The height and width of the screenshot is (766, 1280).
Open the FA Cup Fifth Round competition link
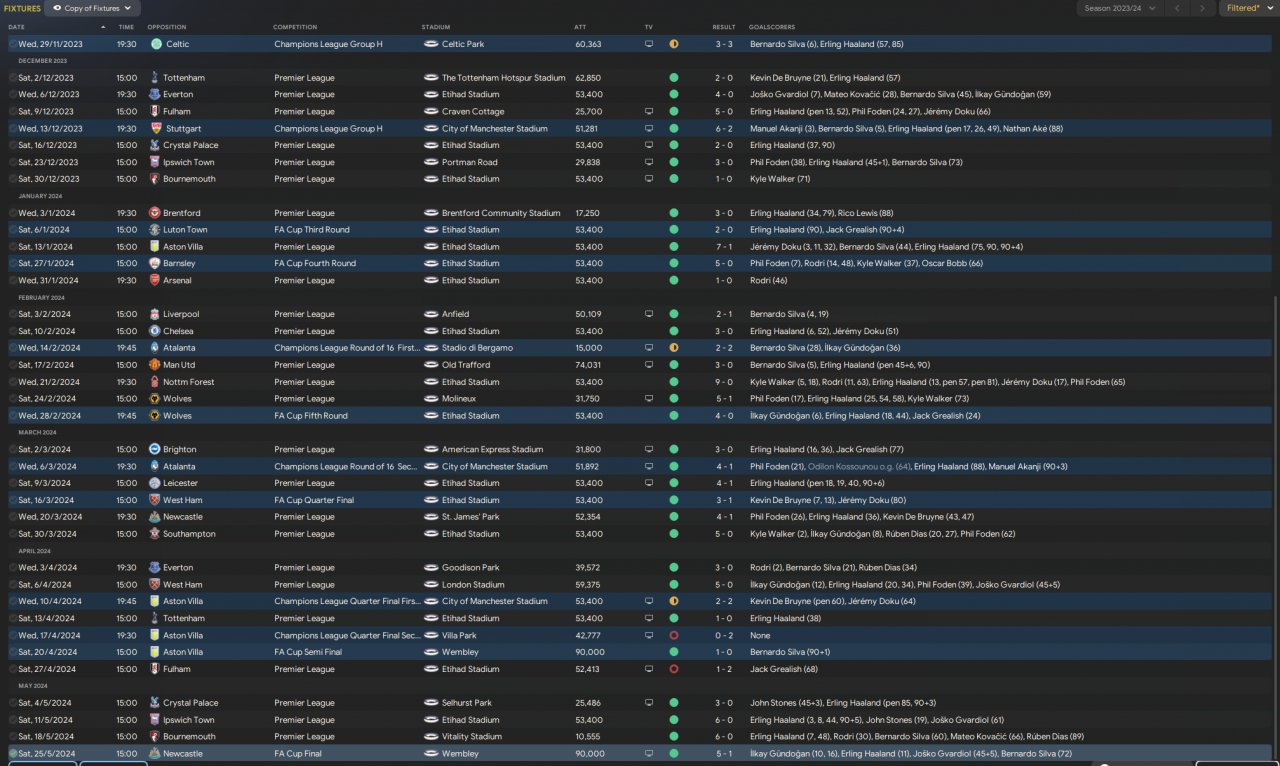click(311, 416)
